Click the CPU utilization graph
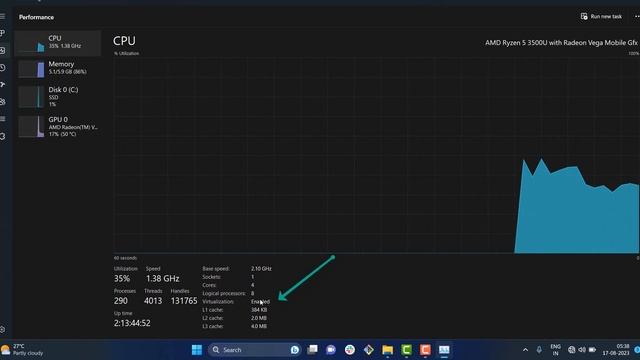This screenshot has height=360, width=640. click(376, 155)
